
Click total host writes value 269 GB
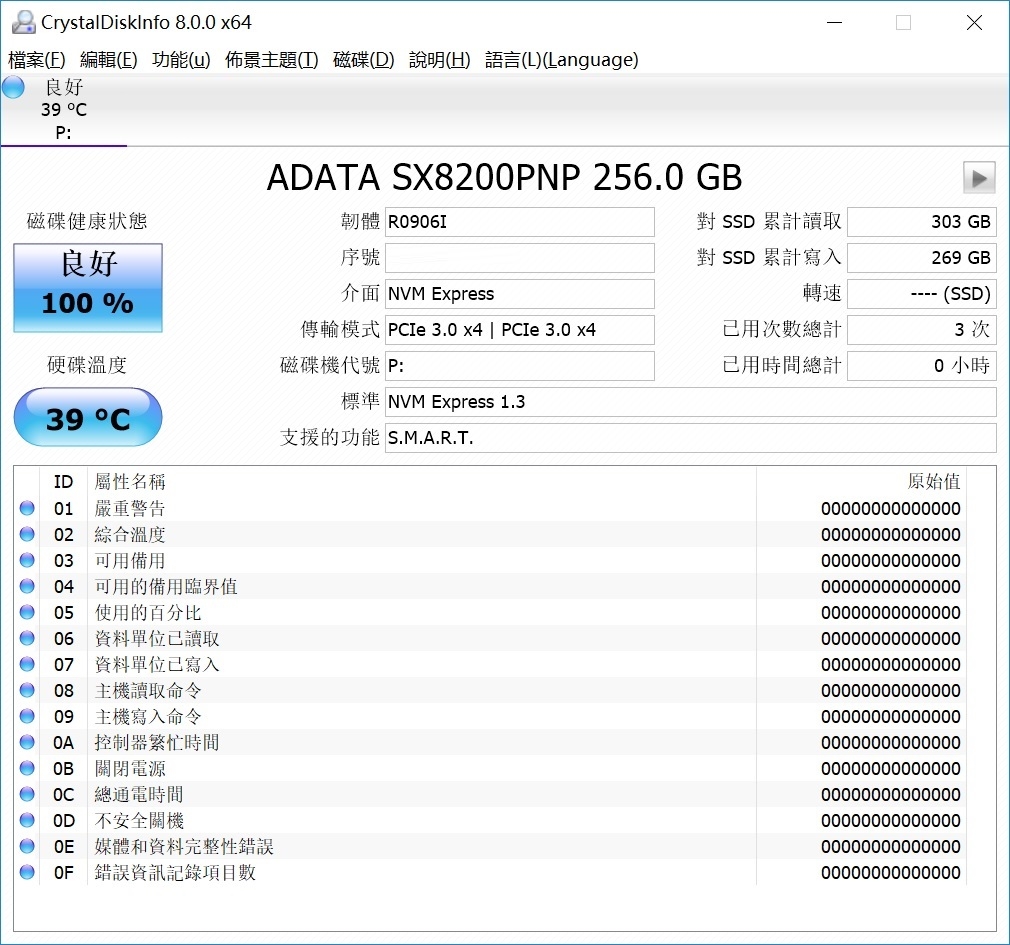point(922,258)
